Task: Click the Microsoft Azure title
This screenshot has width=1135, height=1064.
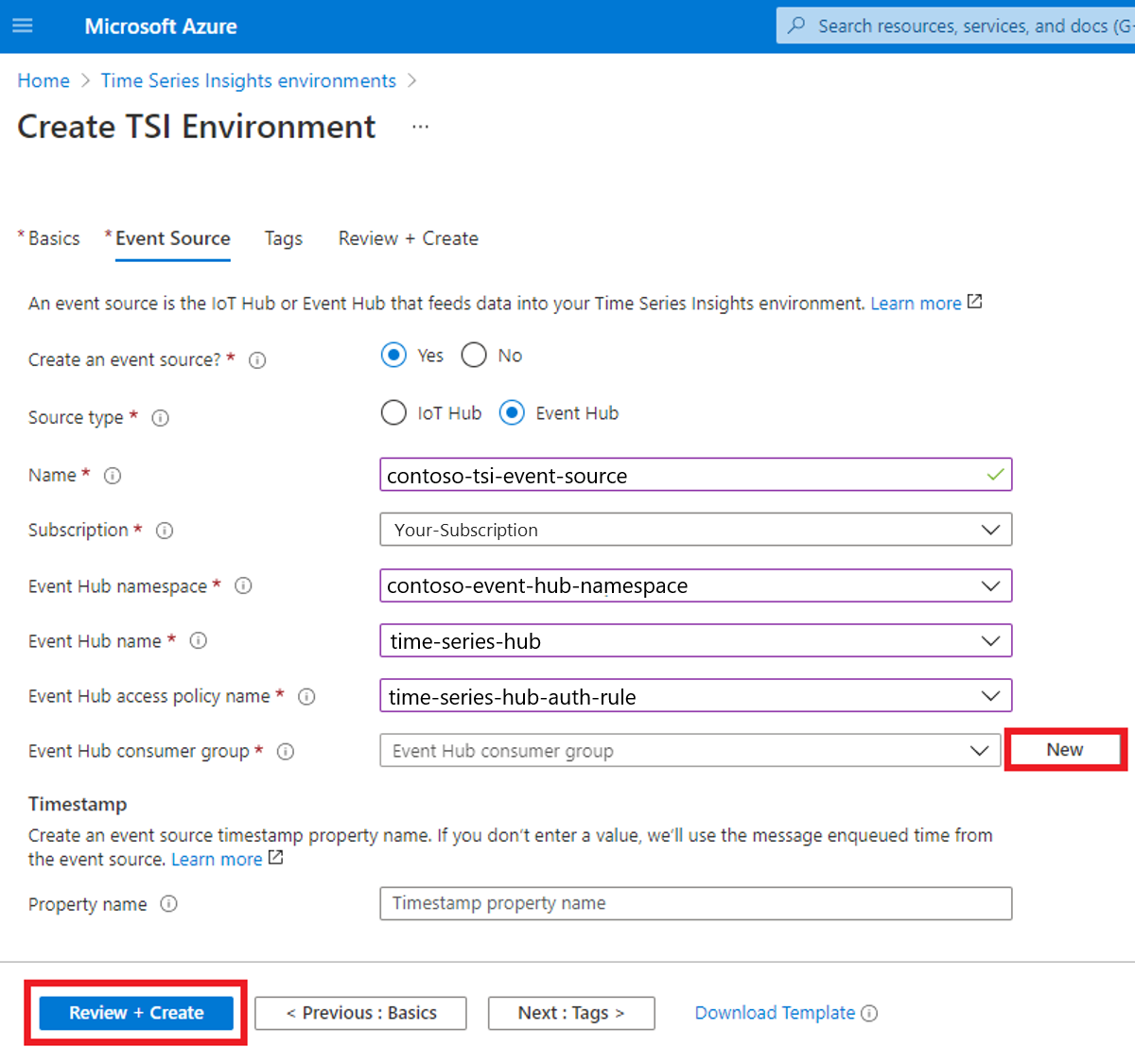Action: pyautogui.click(x=161, y=26)
